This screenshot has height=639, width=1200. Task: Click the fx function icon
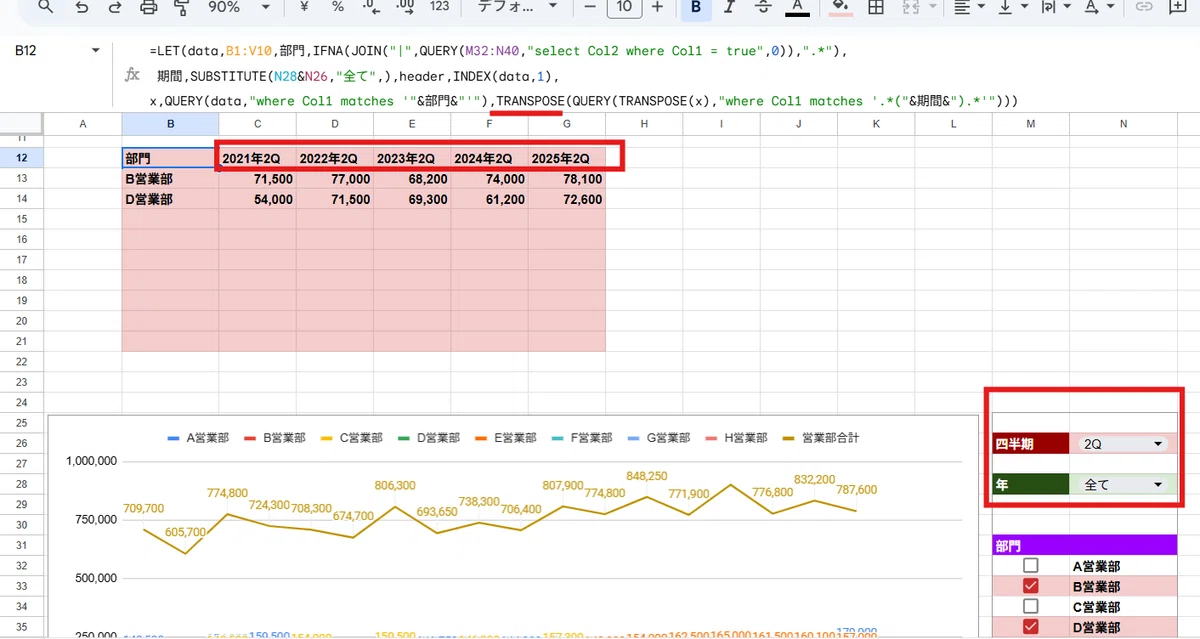(x=131, y=75)
